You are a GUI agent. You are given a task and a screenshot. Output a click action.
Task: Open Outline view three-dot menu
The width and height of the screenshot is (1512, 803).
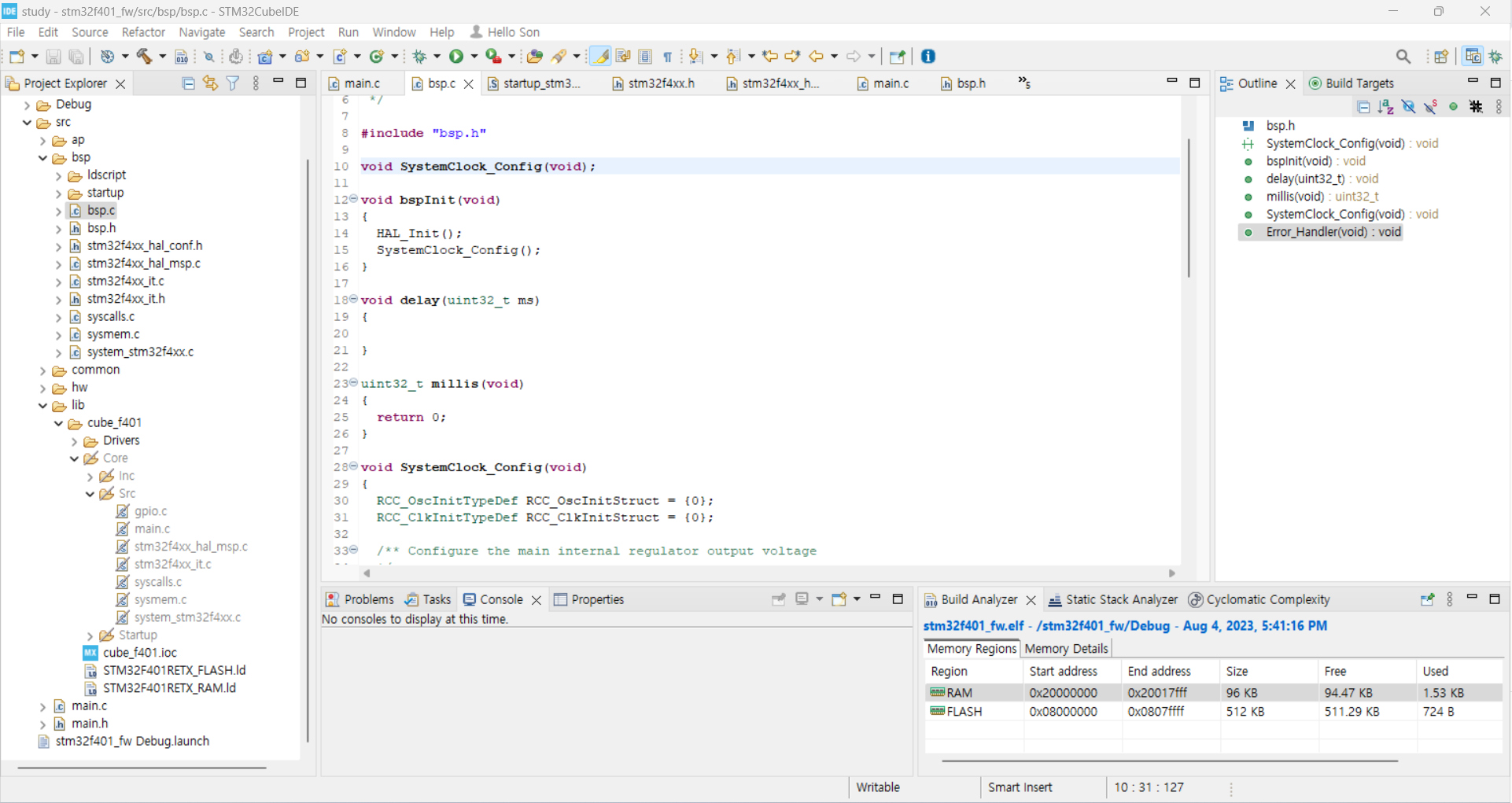tap(1499, 107)
